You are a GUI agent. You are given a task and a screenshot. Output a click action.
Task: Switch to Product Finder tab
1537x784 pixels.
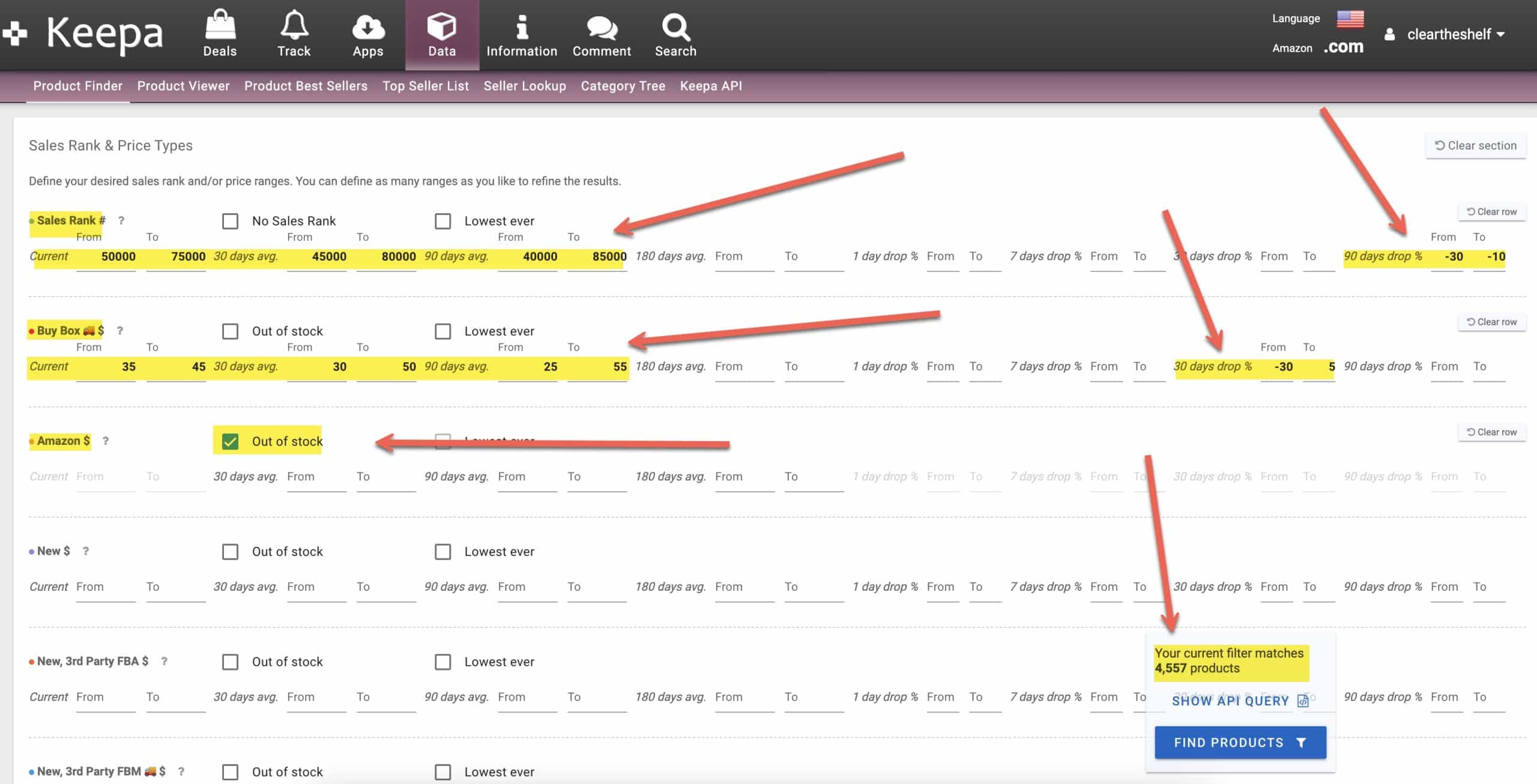[x=78, y=86]
